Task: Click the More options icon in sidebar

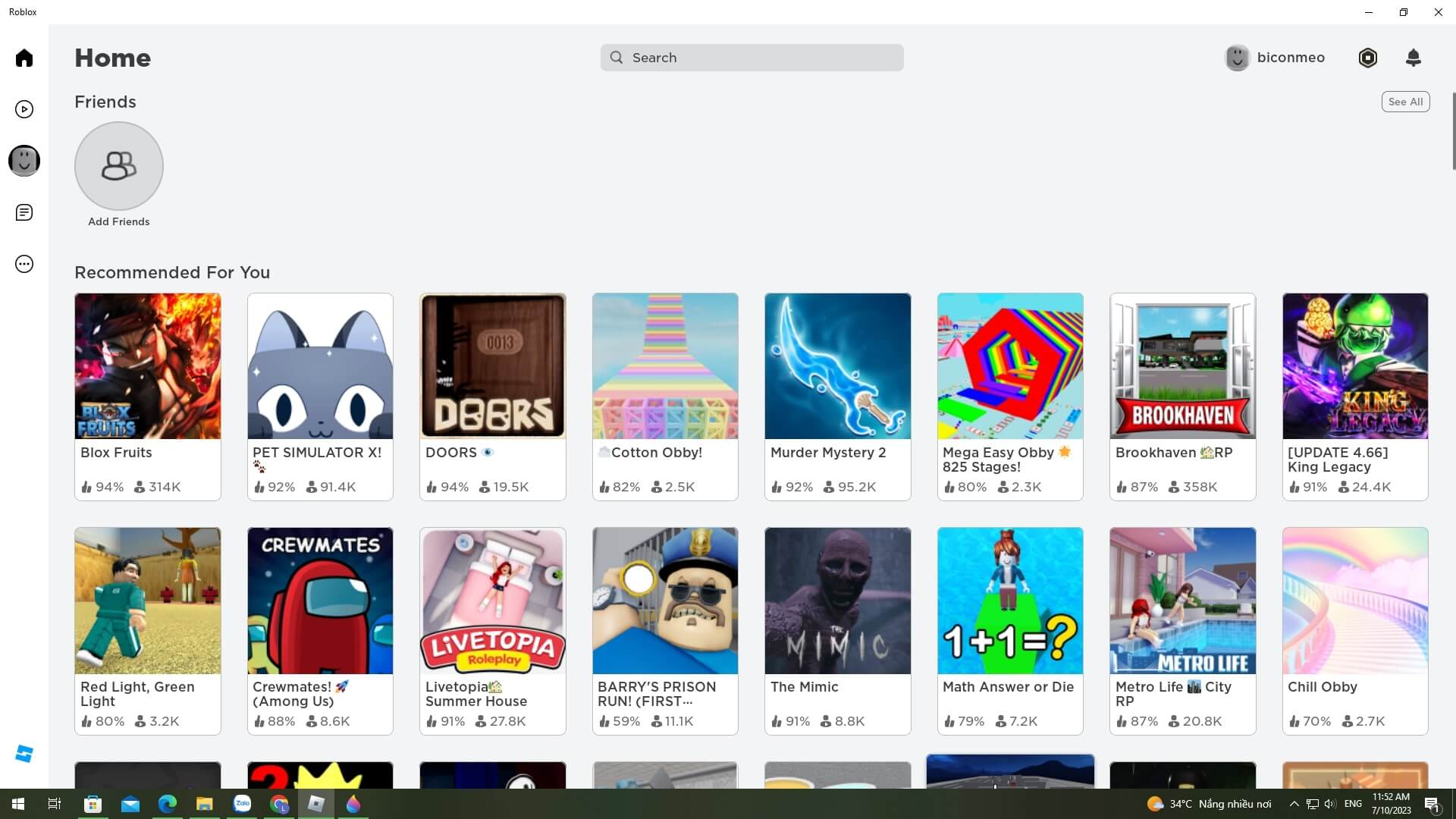Action: tap(24, 264)
